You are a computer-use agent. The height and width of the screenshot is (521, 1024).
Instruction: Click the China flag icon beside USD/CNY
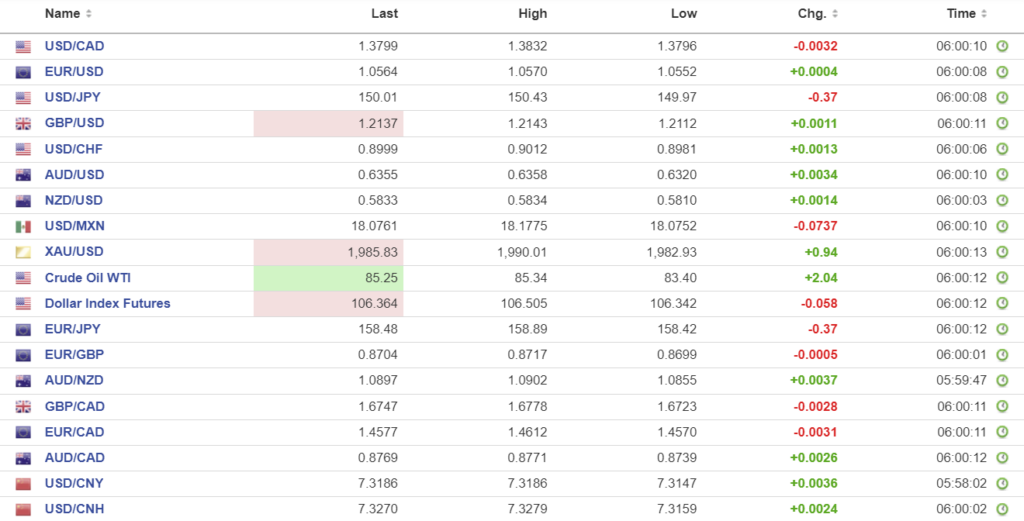pyautogui.click(x=23, y=484)
